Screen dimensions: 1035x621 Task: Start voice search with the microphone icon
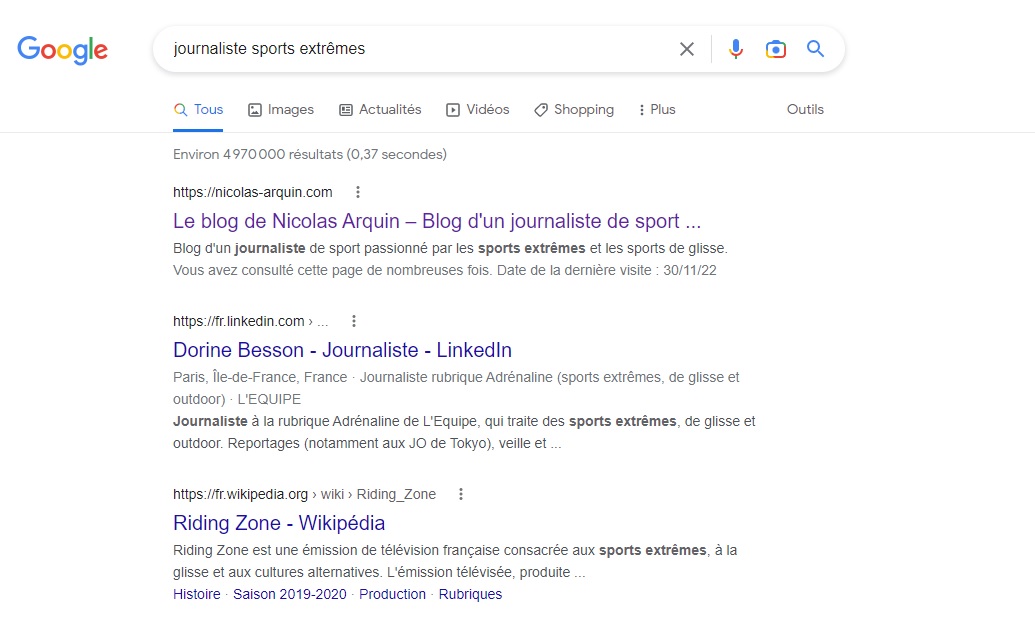[736, 49]
